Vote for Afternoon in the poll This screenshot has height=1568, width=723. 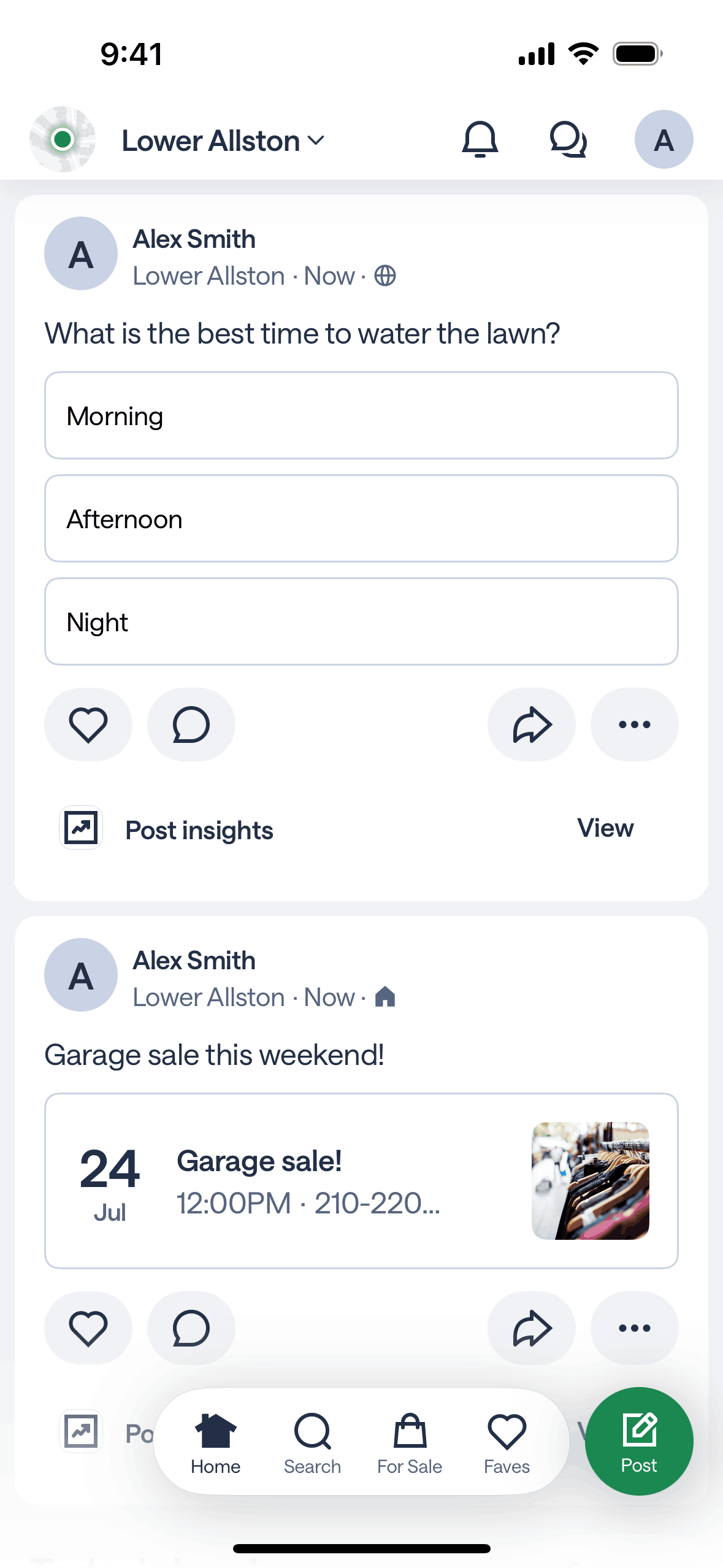pos(361,518)
